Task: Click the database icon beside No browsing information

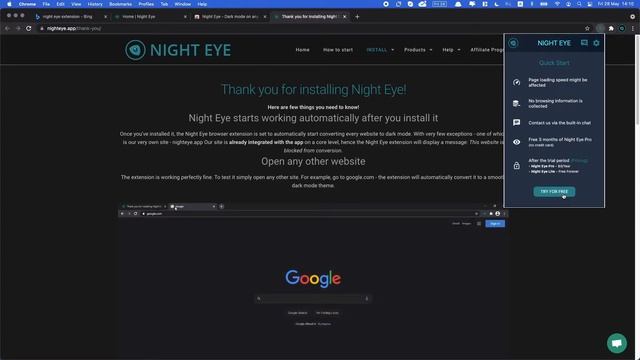Action: point(516,103)
